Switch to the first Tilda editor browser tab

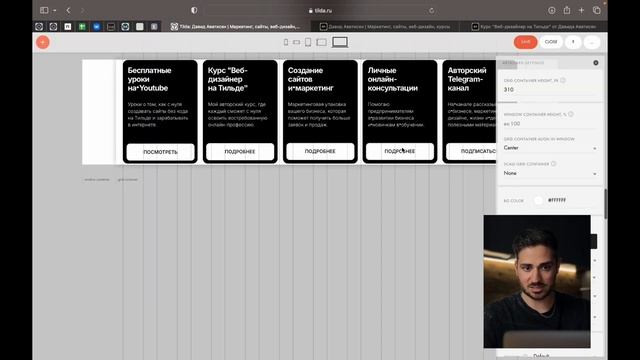[x=235, y=27]
